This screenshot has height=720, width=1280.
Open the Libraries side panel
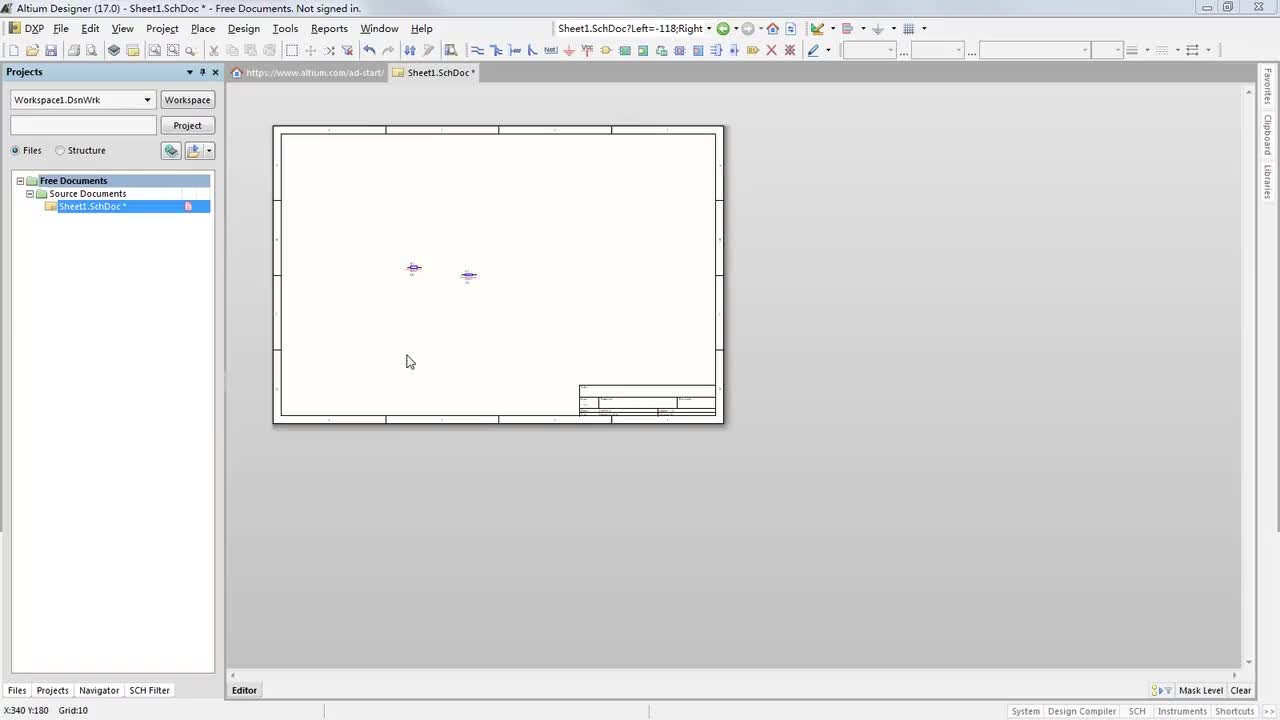1267,181
